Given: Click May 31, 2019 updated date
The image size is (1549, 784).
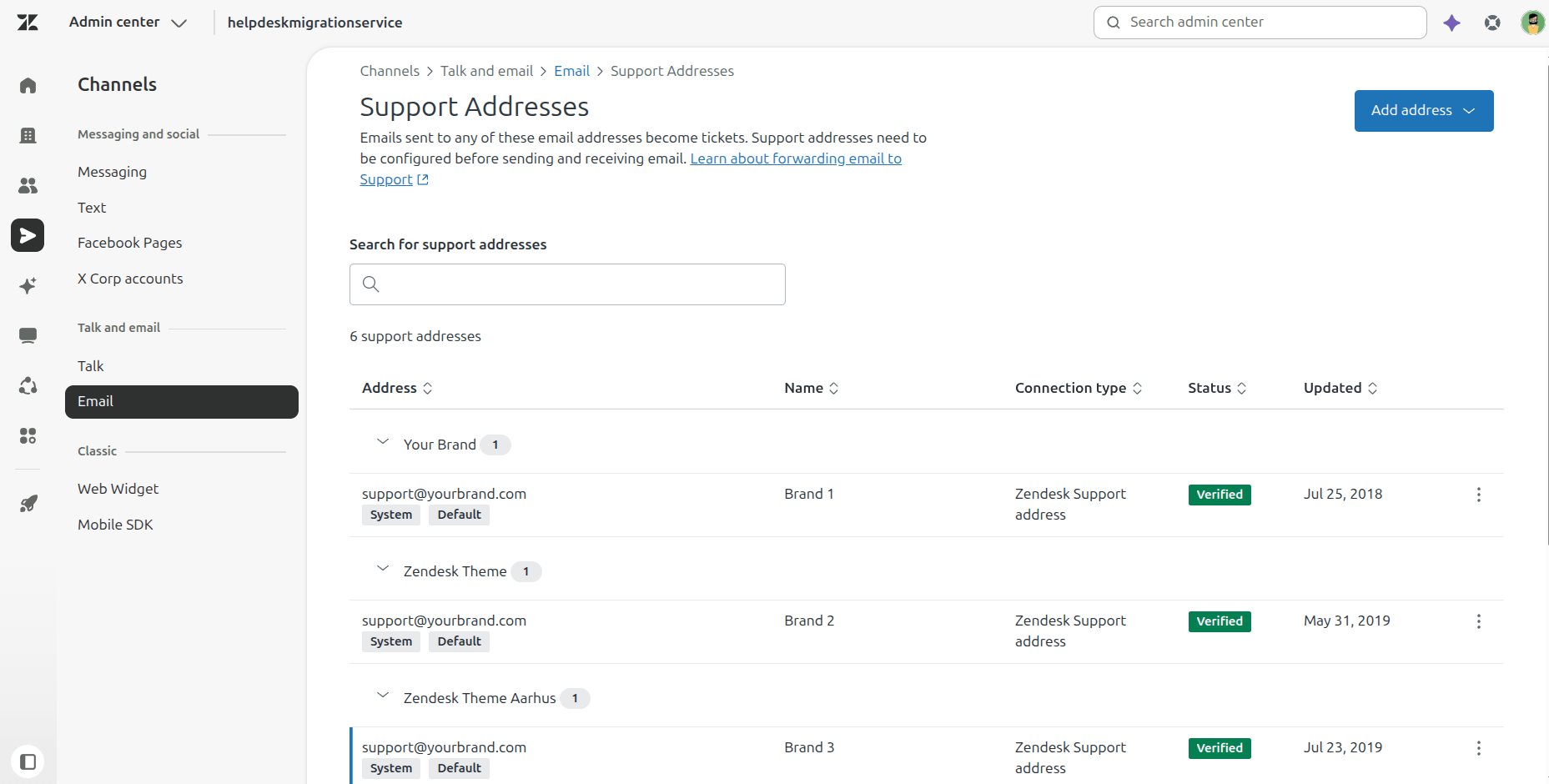Looking at the screenshot, I should pos(1347,621).
